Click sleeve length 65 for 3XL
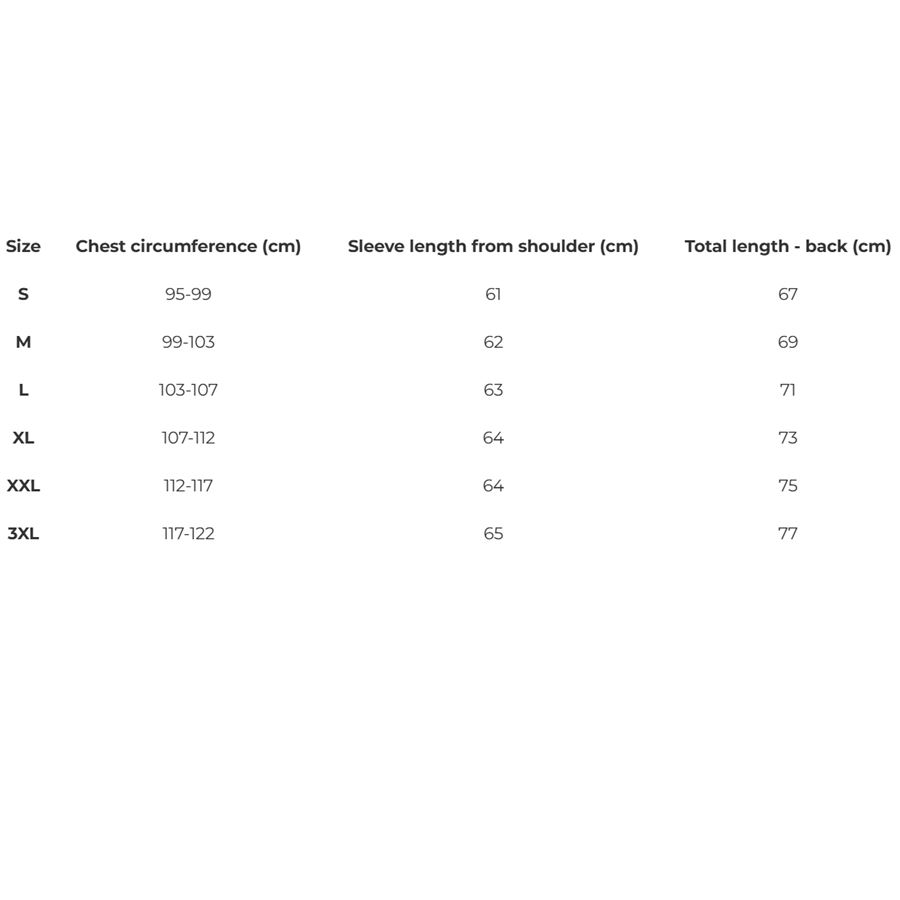This screenshot has height=900, width=900. click(493, 534)
